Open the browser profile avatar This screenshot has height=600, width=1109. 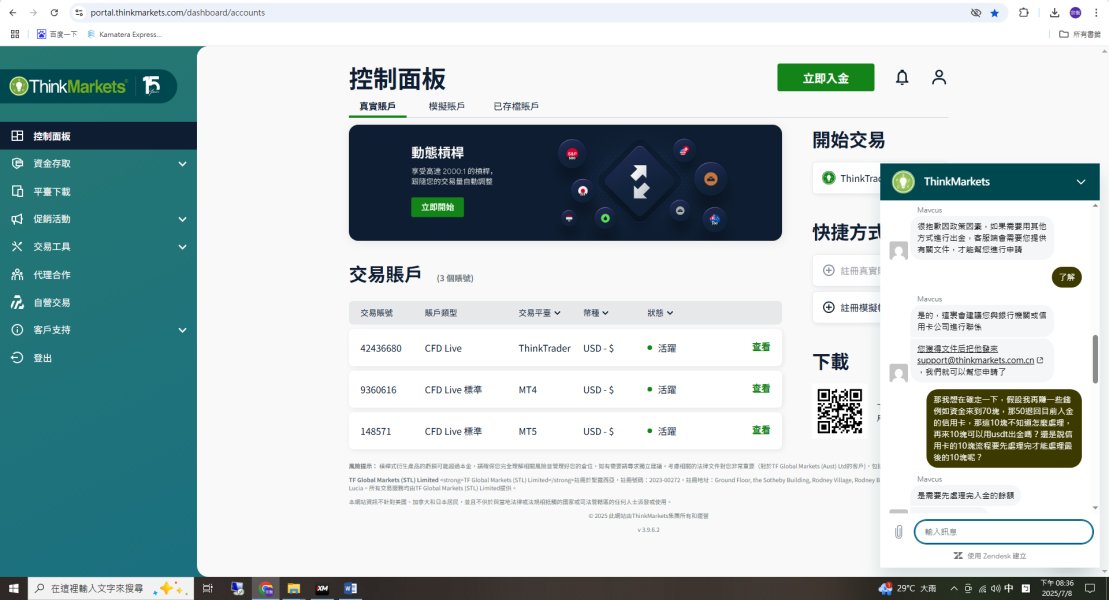tap(1075, 13)
